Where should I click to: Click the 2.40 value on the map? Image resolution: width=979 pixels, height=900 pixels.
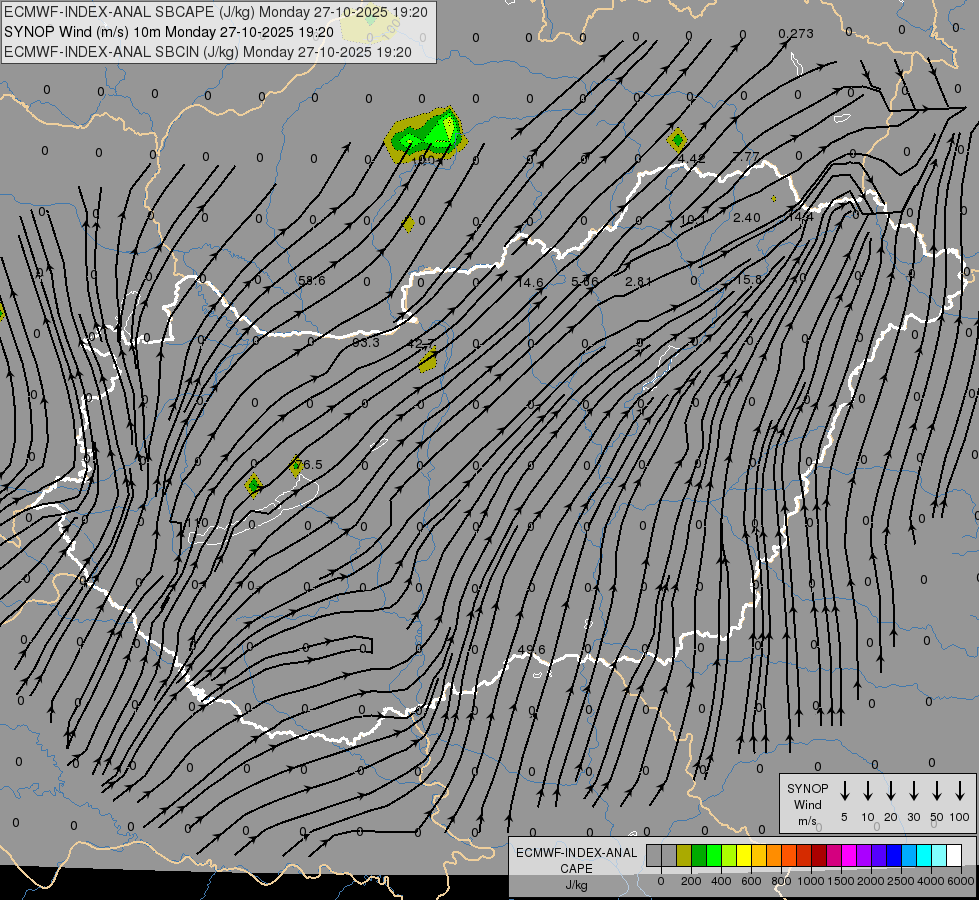pyautogui.click(x=747, y=217)
